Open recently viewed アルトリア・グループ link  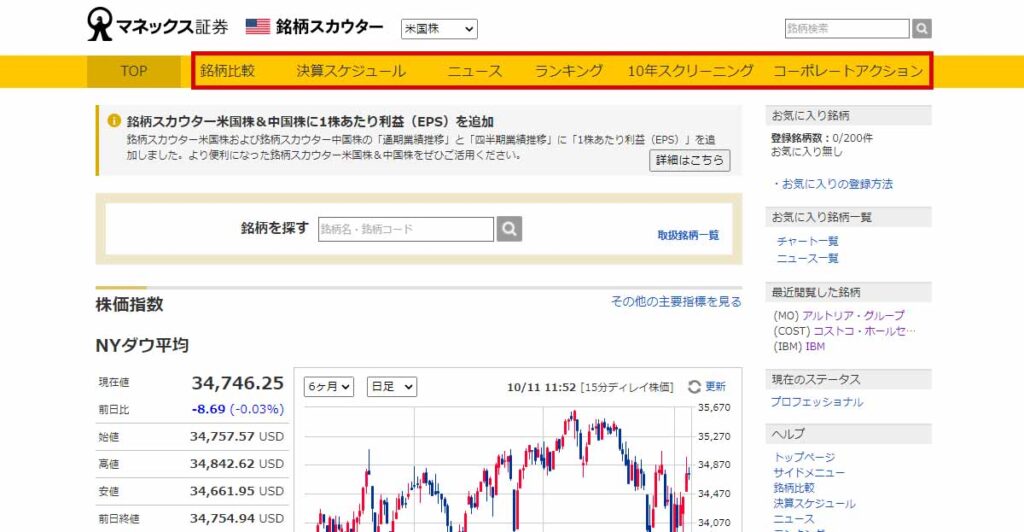pos(854,315)
